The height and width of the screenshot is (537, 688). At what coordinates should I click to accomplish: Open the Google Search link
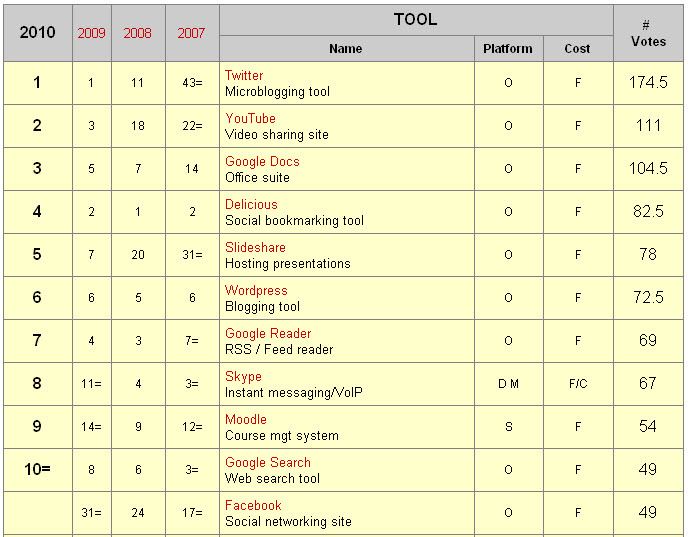coord(268,462)
